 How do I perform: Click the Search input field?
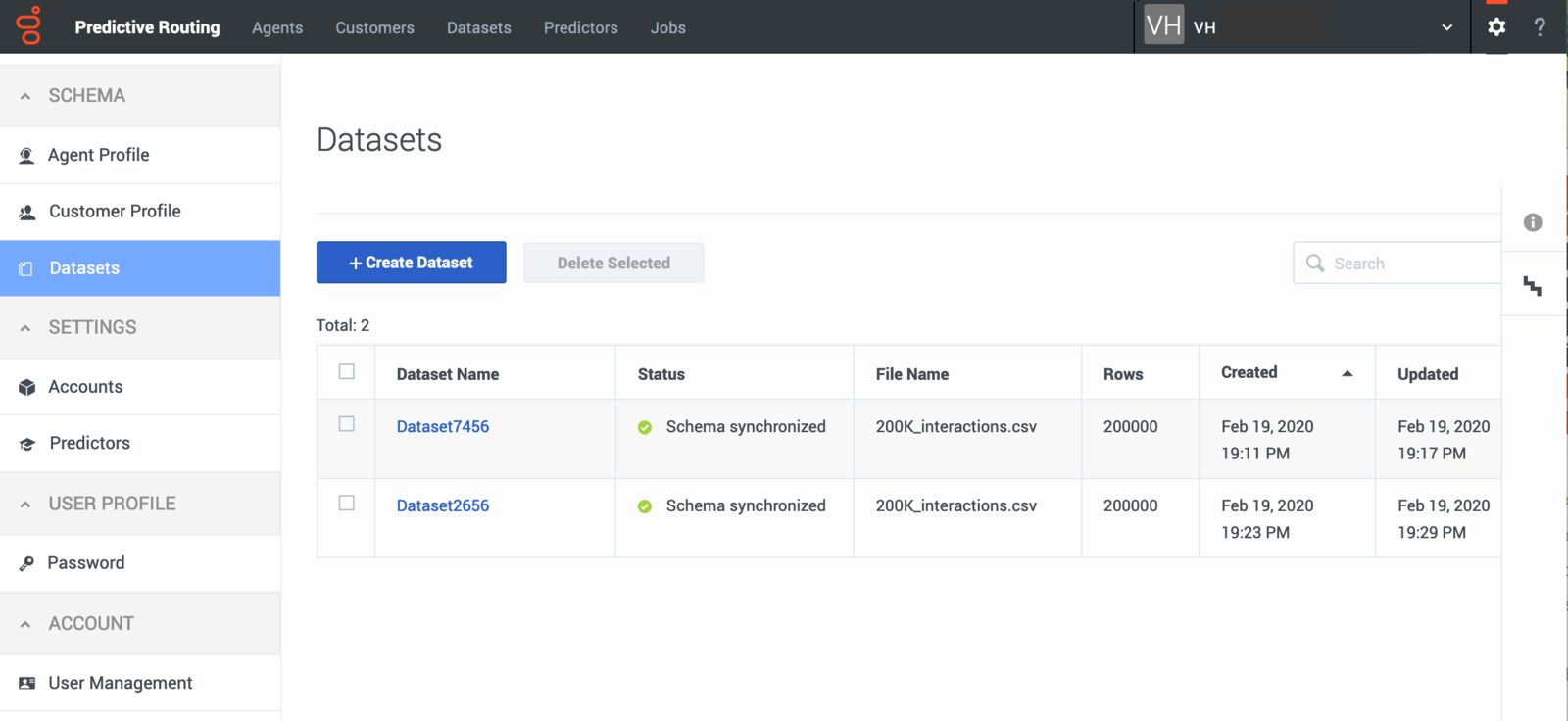click(x=1397, y=264)
